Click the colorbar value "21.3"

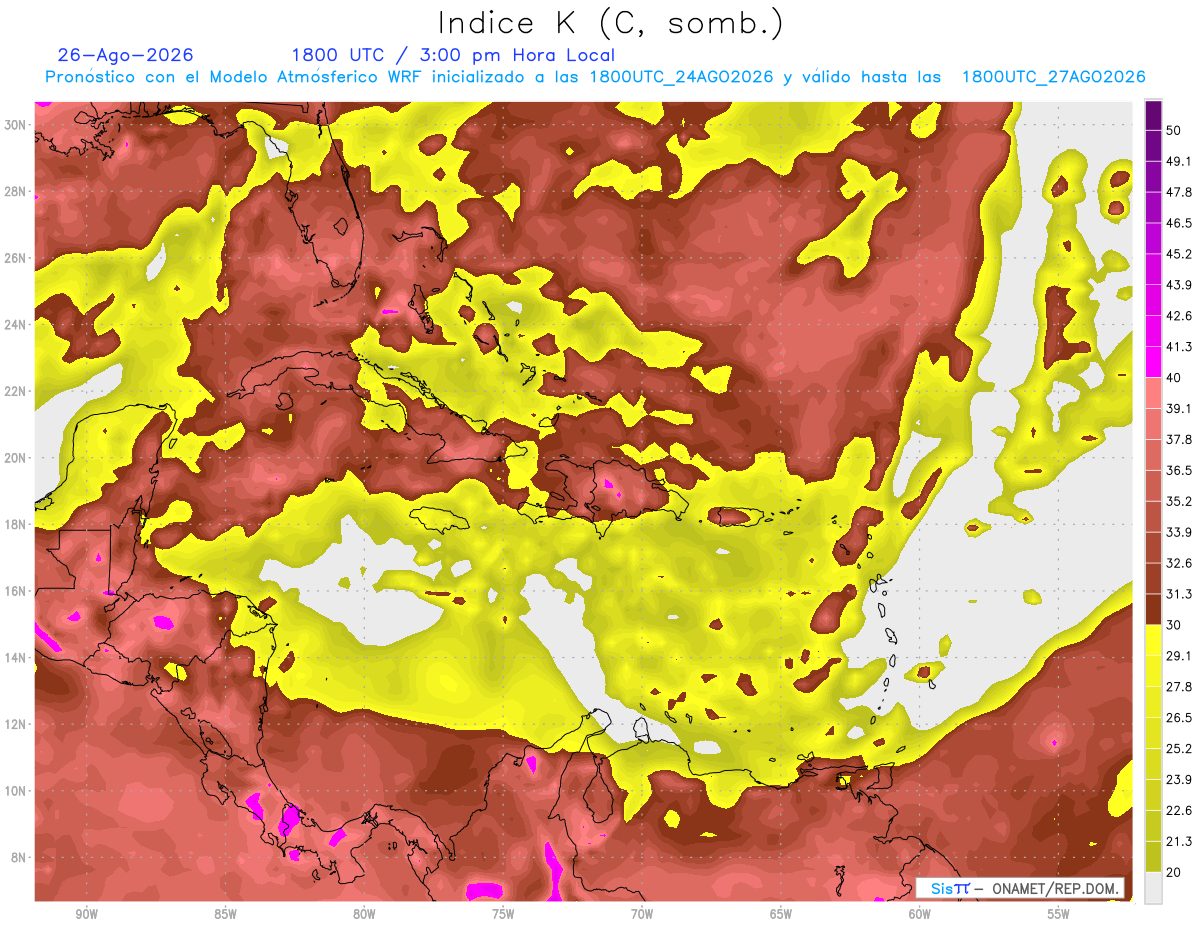(1179, 842)
